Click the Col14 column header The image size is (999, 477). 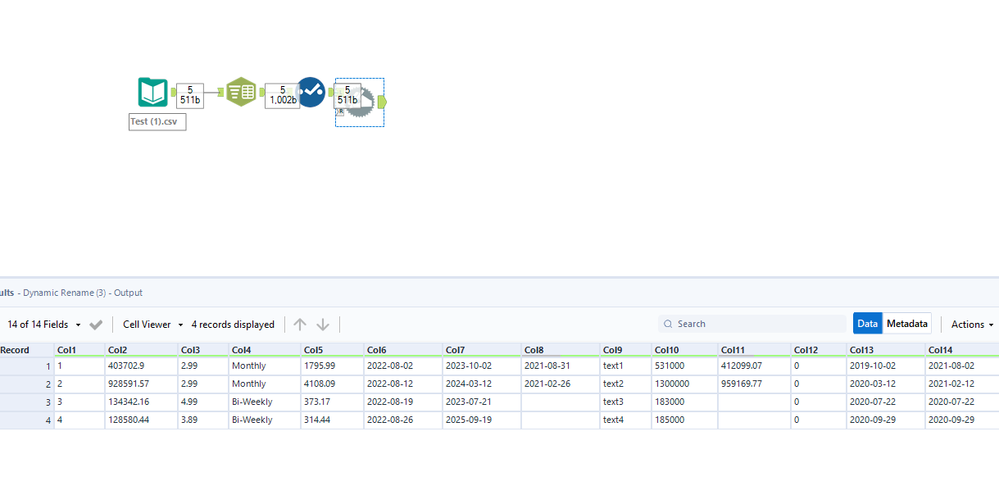(962, 350)
